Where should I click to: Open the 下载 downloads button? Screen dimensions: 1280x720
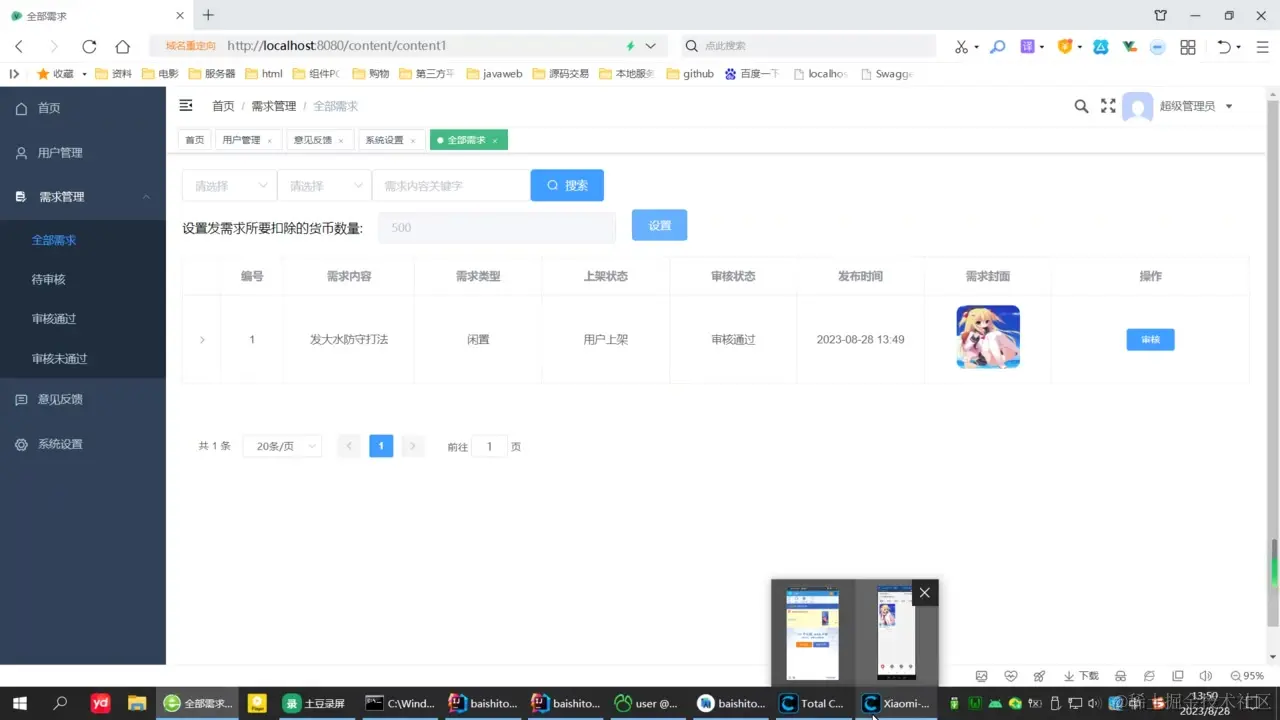tap(1081, 676)
